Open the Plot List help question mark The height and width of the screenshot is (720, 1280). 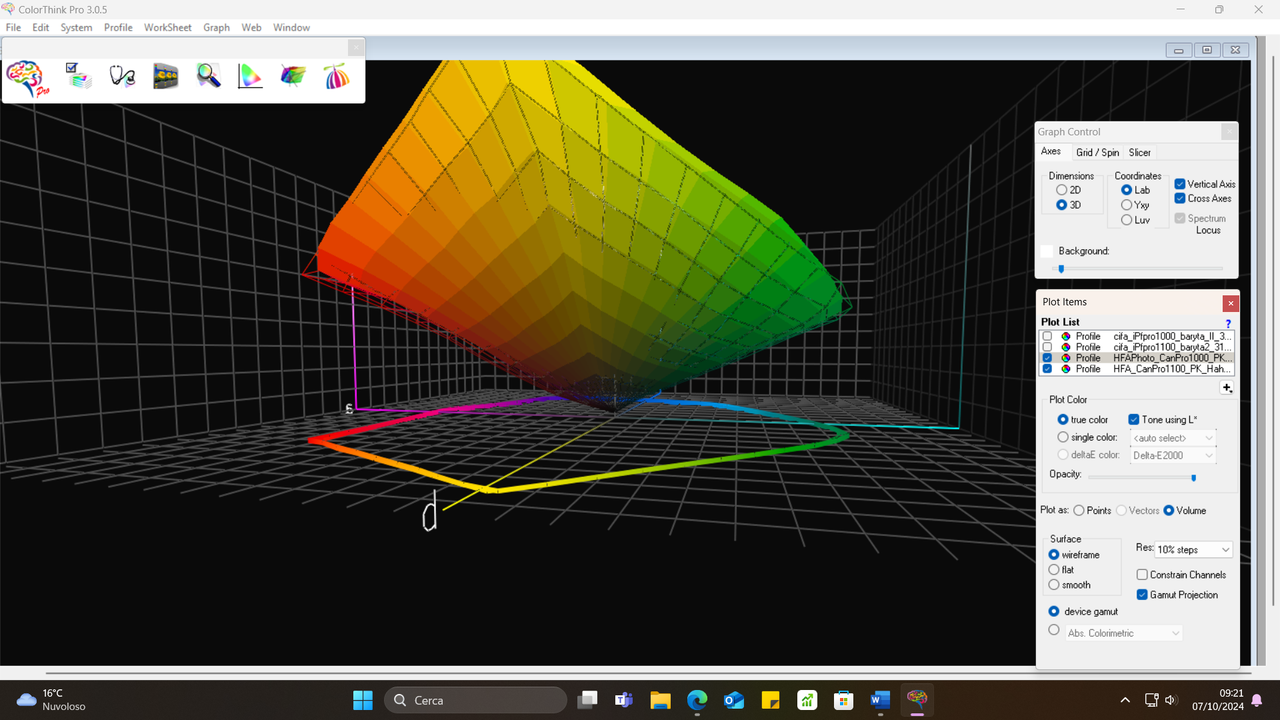[x=1228, y=323]
